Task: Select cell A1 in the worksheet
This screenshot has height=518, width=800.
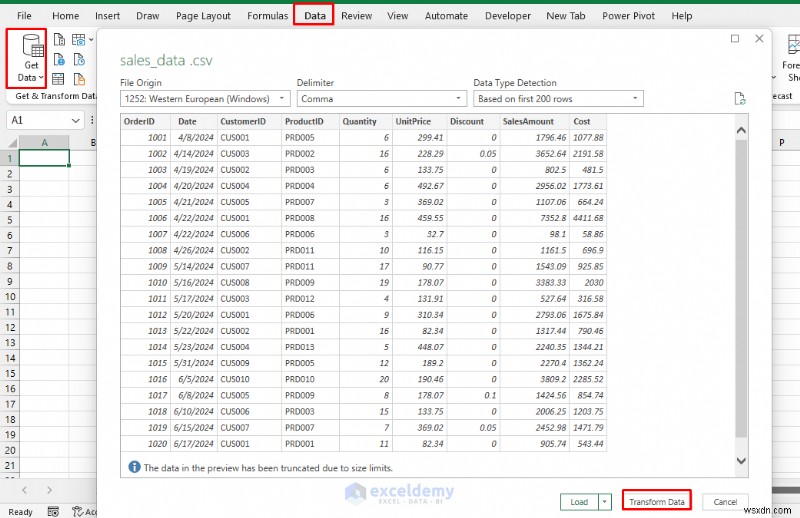Action: [x=44, y=158]
